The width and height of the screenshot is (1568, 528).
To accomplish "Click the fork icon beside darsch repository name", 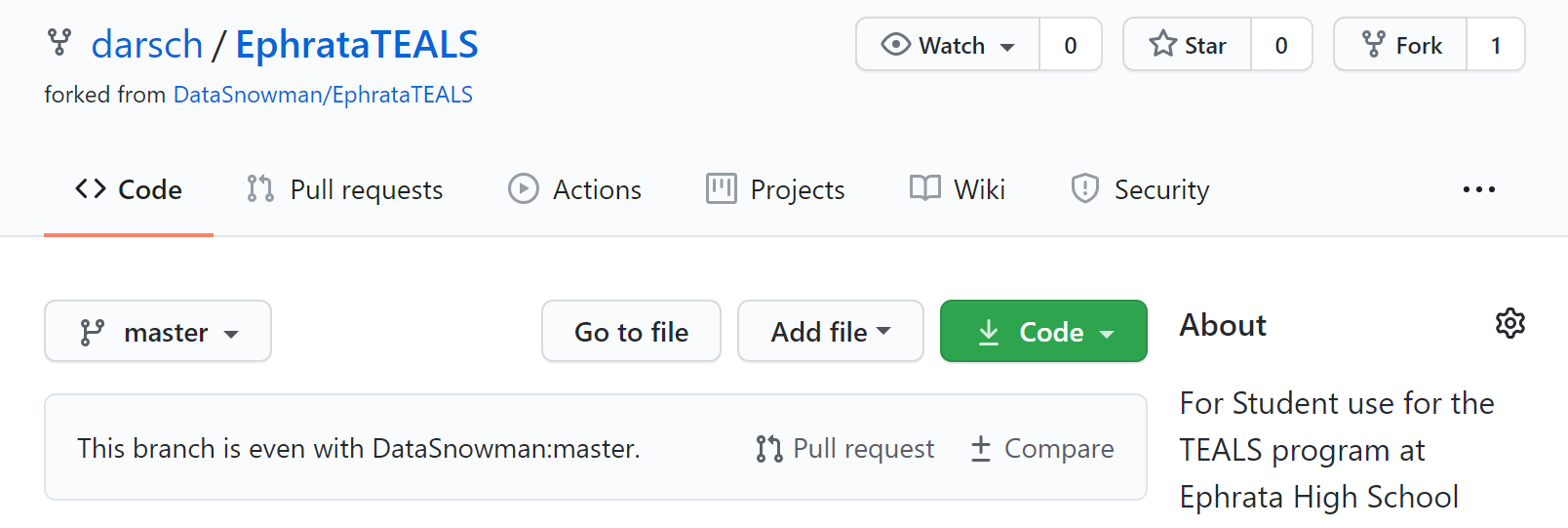I will pos(59,43).
